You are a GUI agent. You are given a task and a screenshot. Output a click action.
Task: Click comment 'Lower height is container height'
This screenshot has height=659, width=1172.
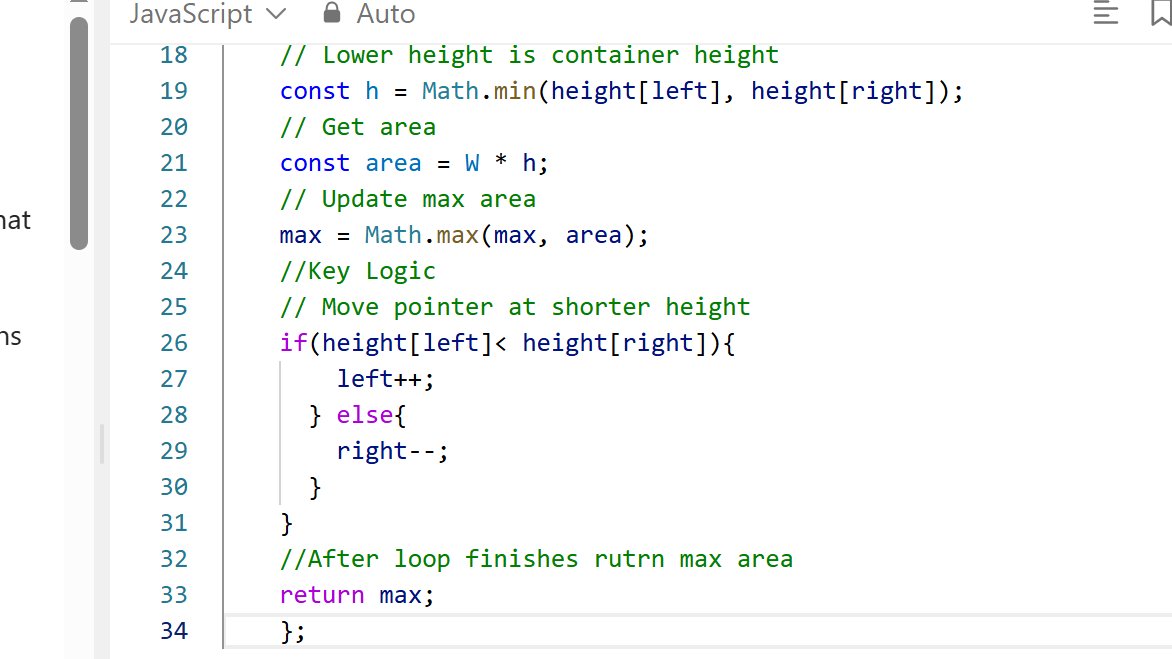[529, 55]
